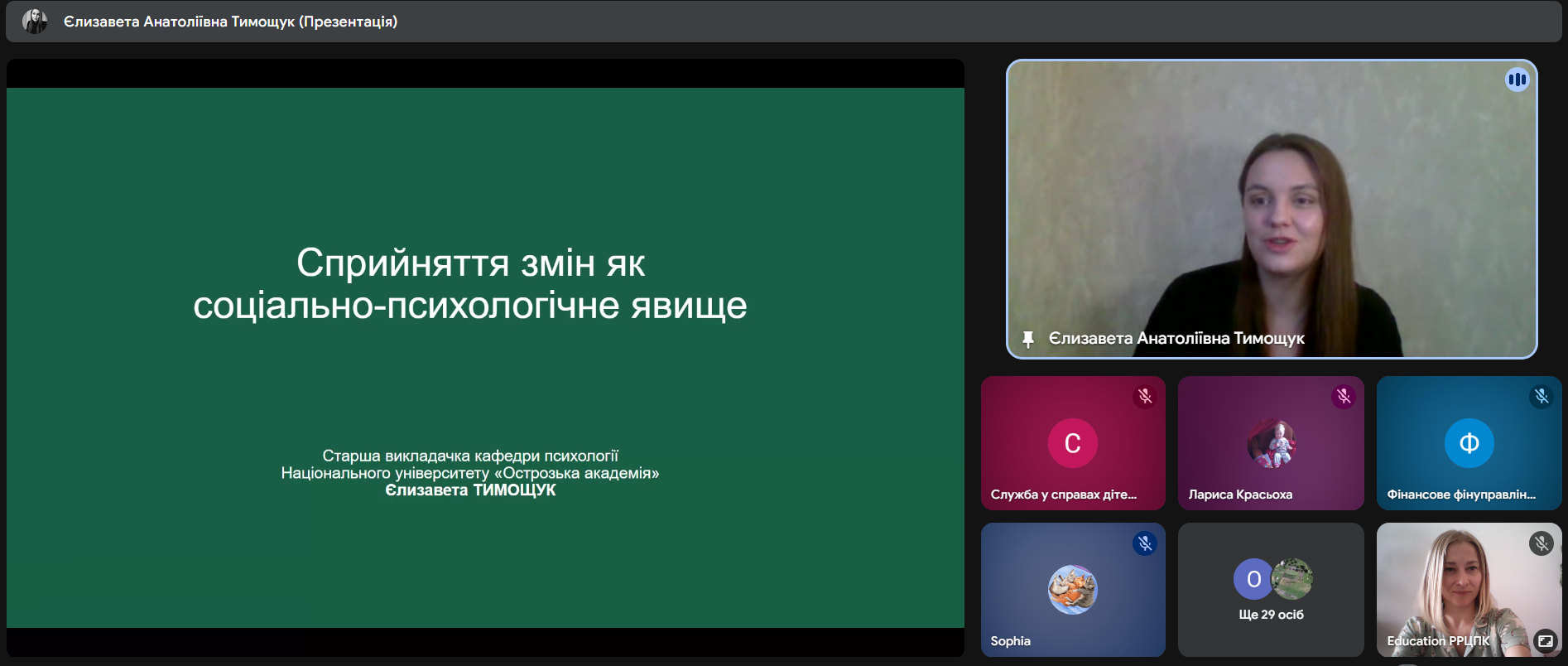Click muted mic icon on Лариса Красьоха tile

click(x=1343, y=397)
